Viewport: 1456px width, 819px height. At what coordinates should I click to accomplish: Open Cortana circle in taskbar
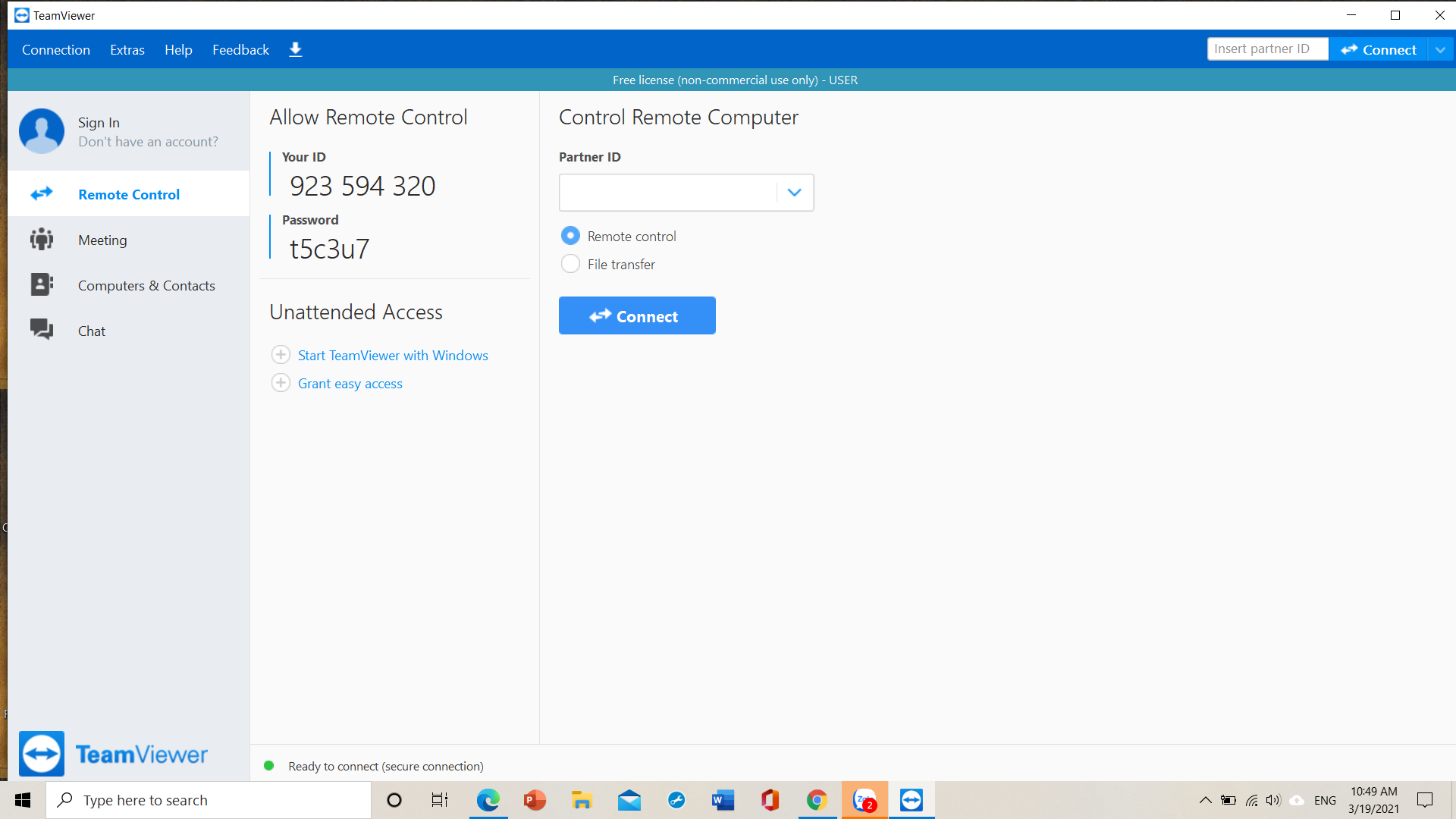(394, 800)
